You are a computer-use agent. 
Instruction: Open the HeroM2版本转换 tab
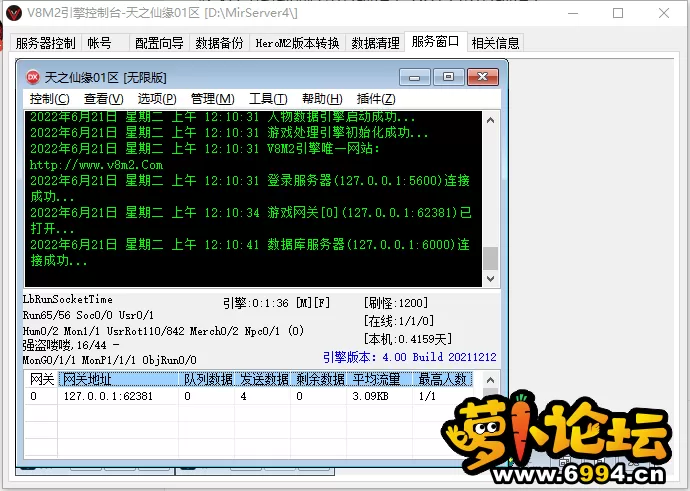click(297, 43)
